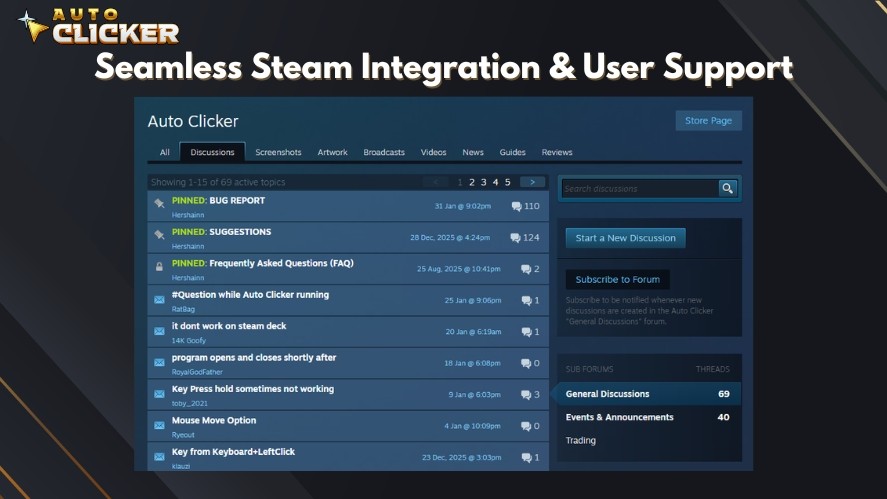Viewport: 887px width, 499px height.
Task: Click Subscribe to Forum button
Action: point(618,279)
